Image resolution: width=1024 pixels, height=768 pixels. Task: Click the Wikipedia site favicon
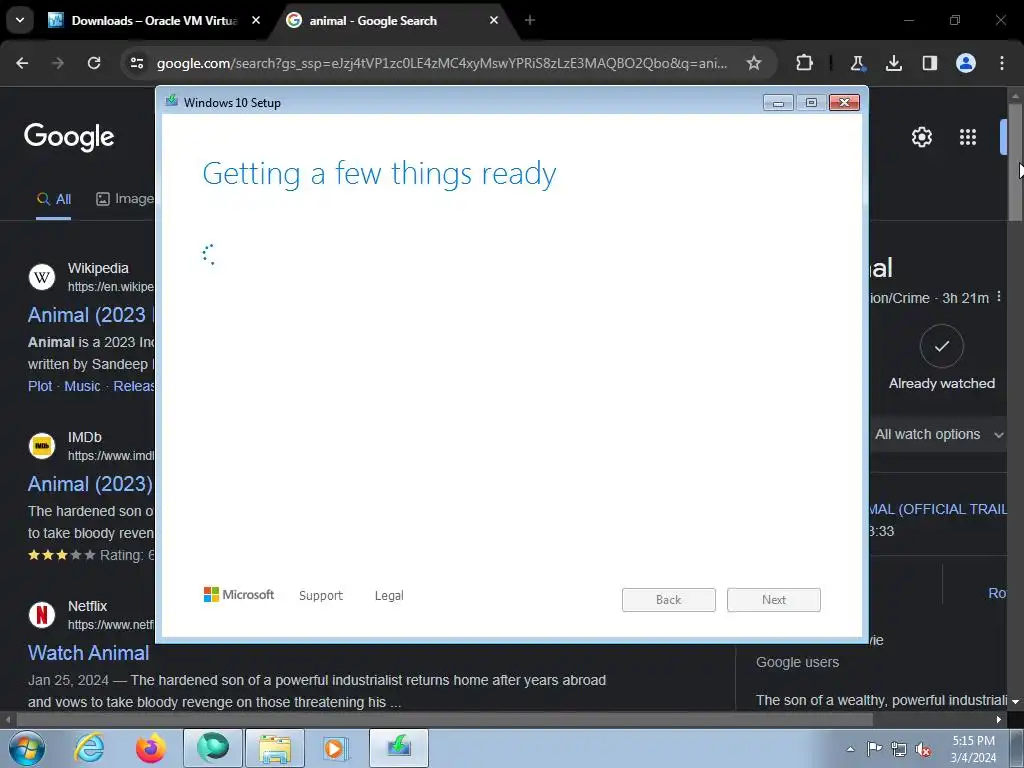pyautogui.click(x=42, y=277)
